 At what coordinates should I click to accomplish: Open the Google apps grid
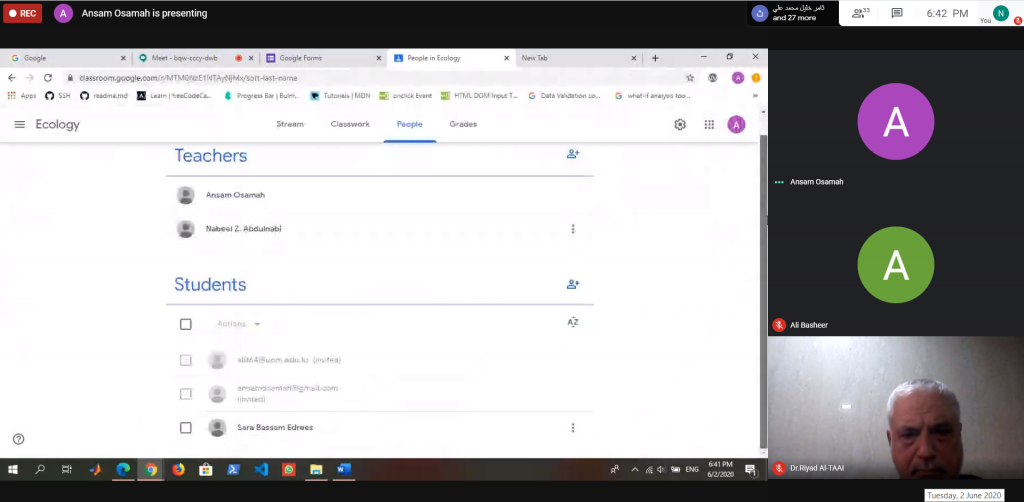coord(709,125)
